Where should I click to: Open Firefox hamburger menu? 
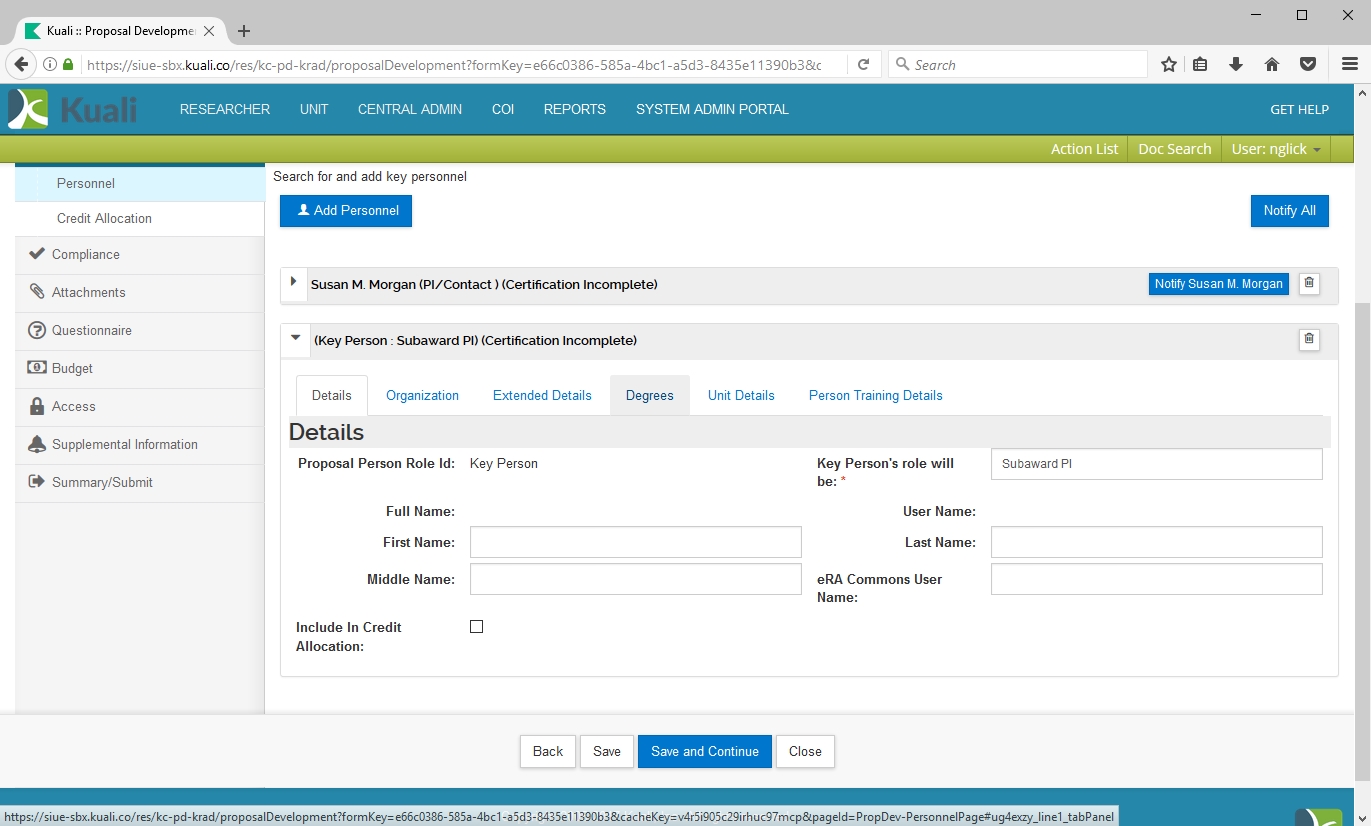1349,65
